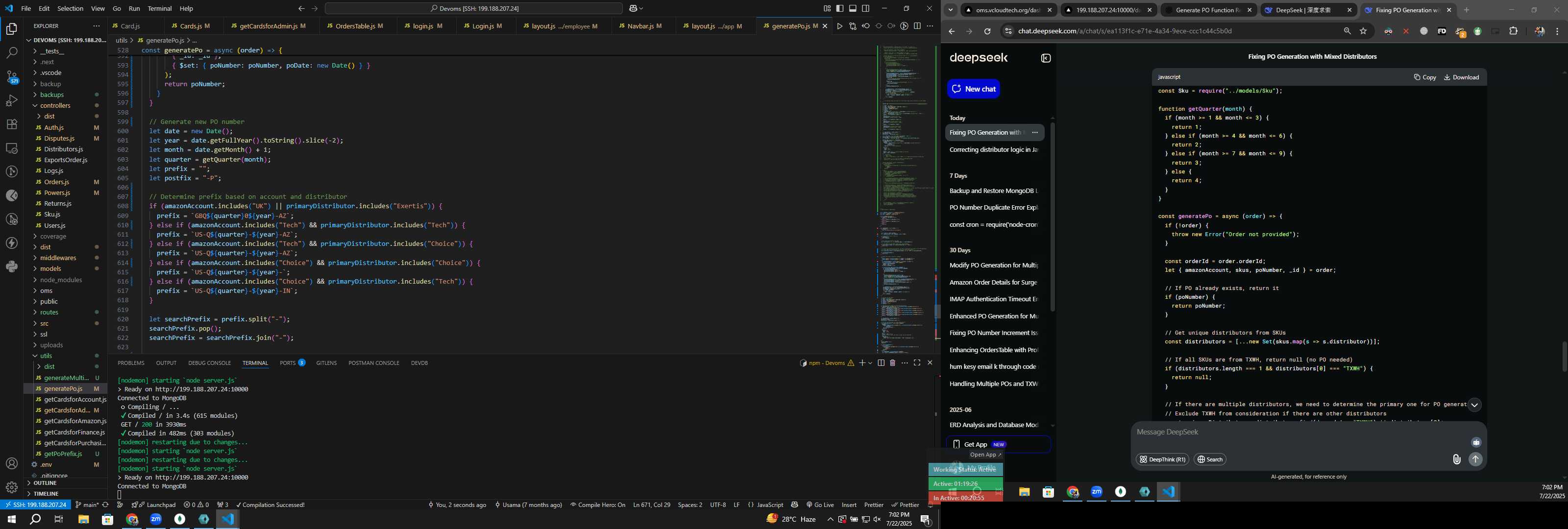Toggle Go Live server in status bar

point(820,505)
